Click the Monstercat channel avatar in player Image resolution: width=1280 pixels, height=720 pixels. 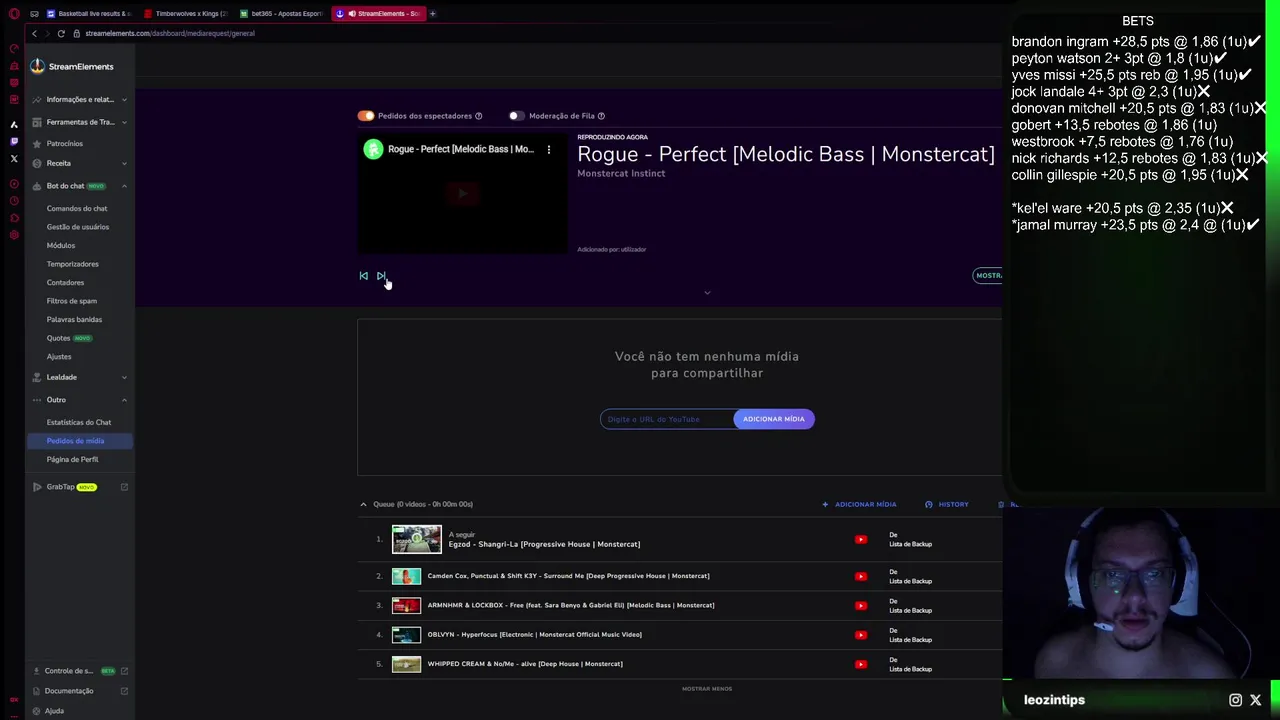(373, 149)
